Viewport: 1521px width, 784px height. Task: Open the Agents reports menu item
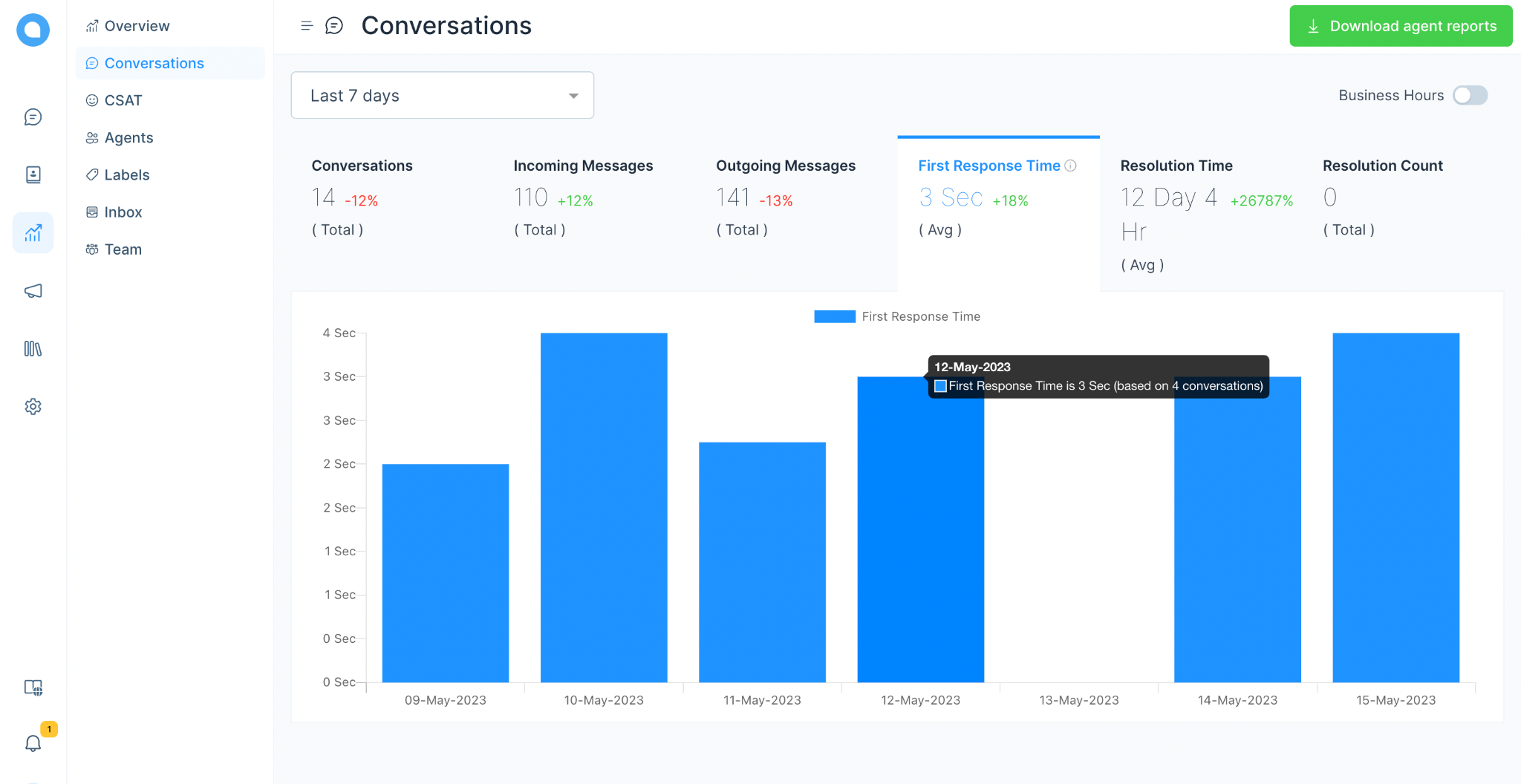coord(169,137)
